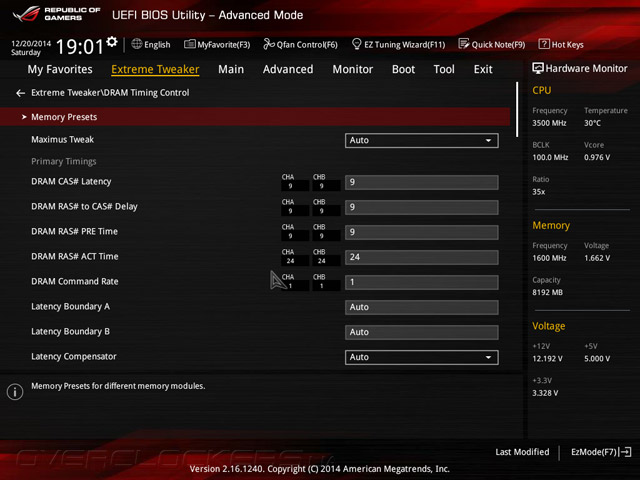Click the DRAM RAS# PRE Time field
Screen dimensions: 640x480
pos(422,232)
